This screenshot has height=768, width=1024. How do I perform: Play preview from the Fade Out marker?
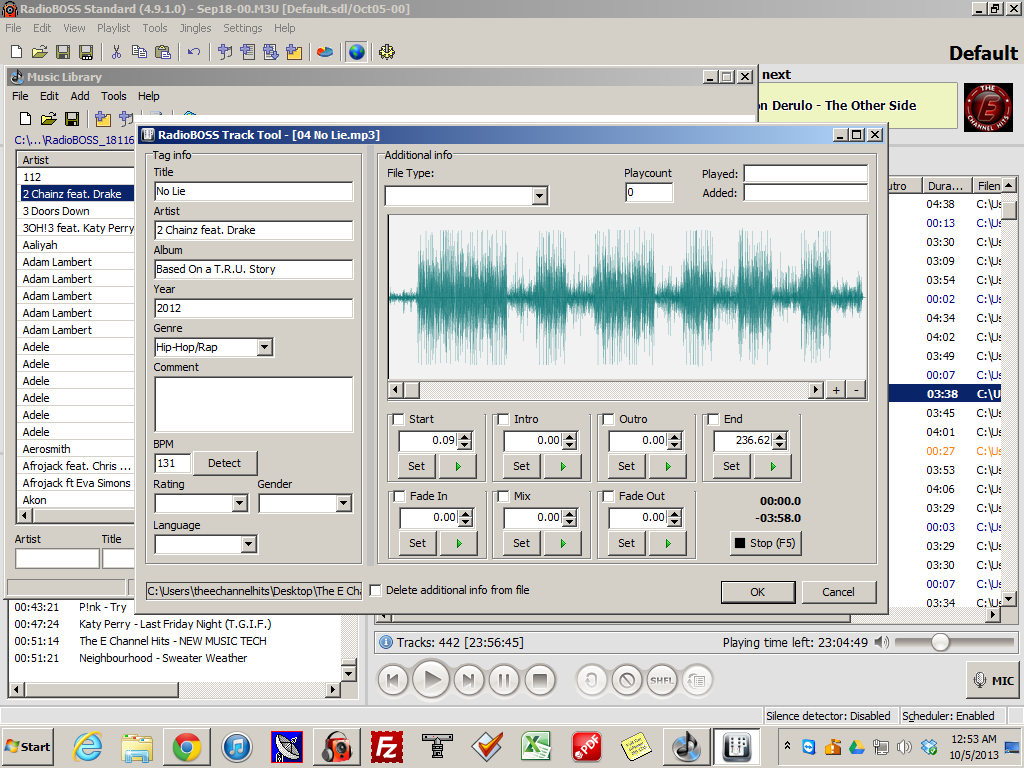pos(667,543)
